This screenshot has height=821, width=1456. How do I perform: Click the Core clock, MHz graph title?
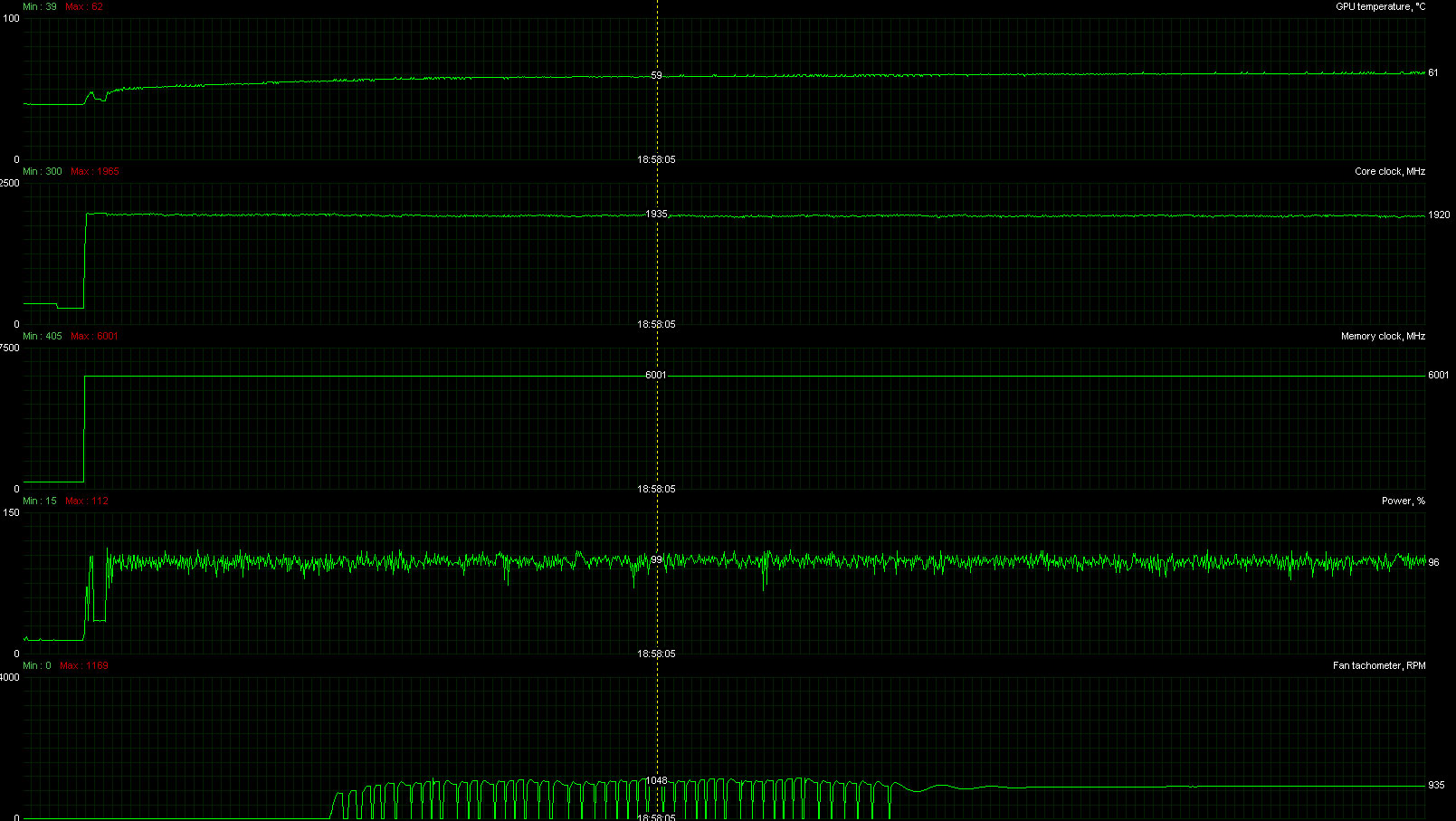point(1389,172)
